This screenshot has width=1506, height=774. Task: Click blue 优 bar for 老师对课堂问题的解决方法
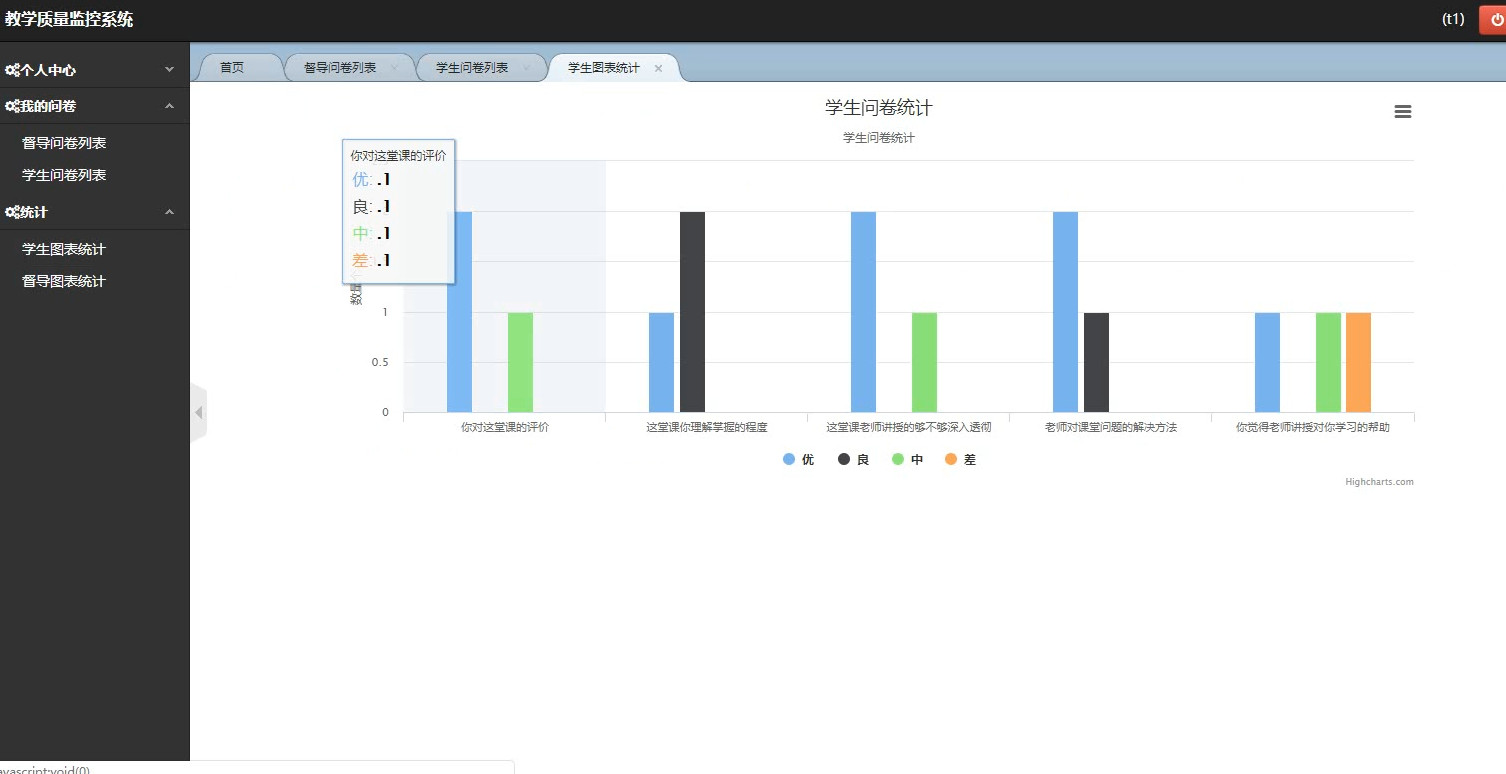click(x=1065, y=312)
